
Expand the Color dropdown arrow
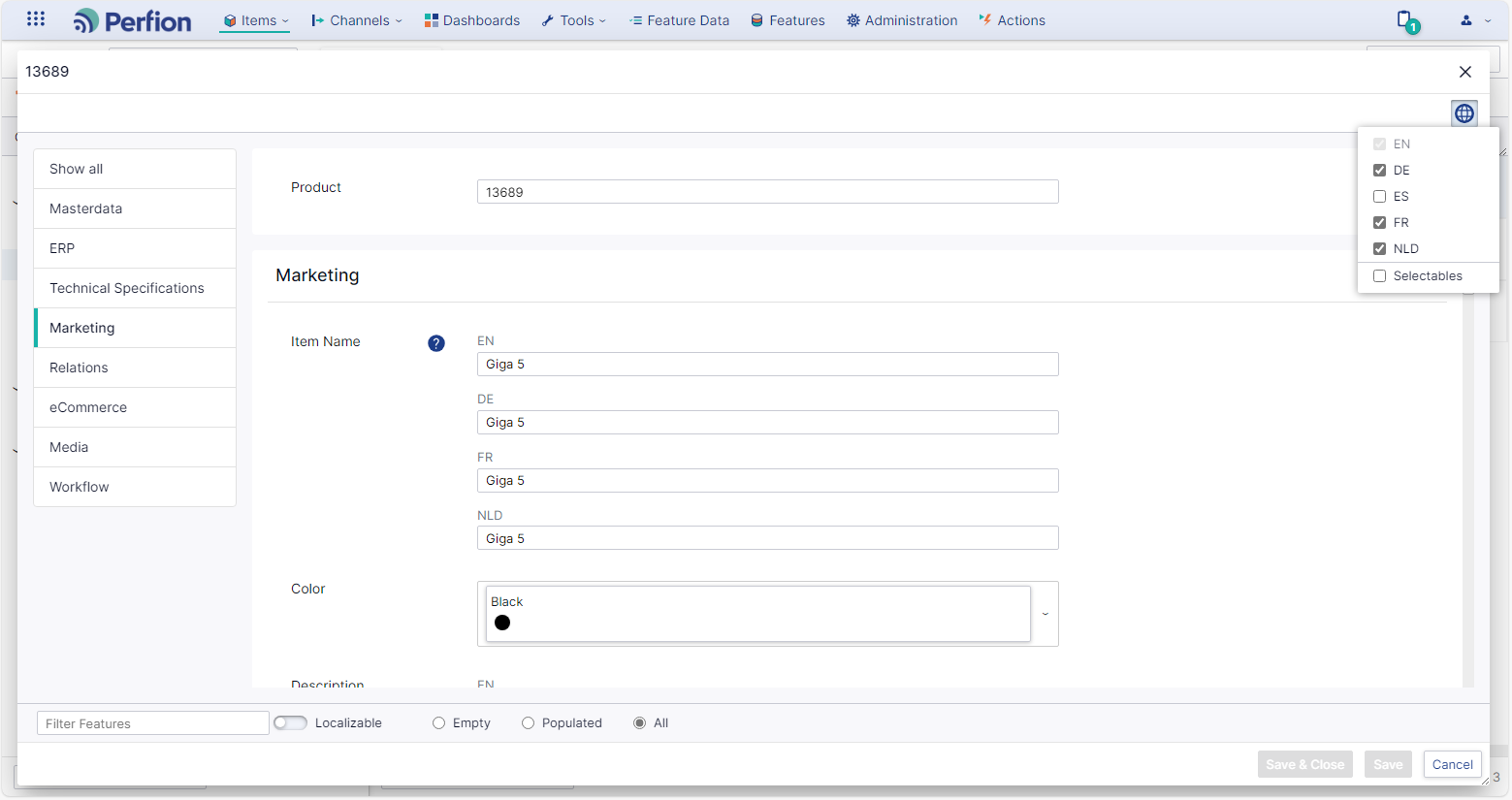tap(1045, 614)
